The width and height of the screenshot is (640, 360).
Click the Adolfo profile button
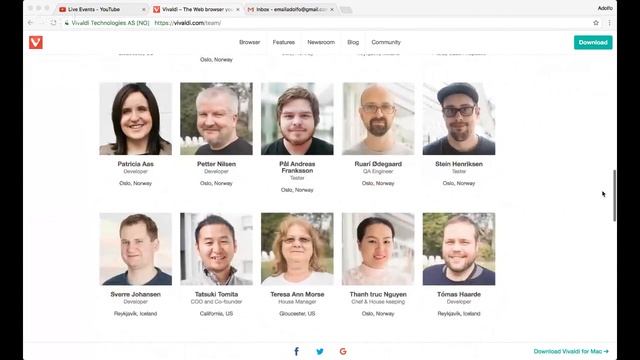click(605, 8)
